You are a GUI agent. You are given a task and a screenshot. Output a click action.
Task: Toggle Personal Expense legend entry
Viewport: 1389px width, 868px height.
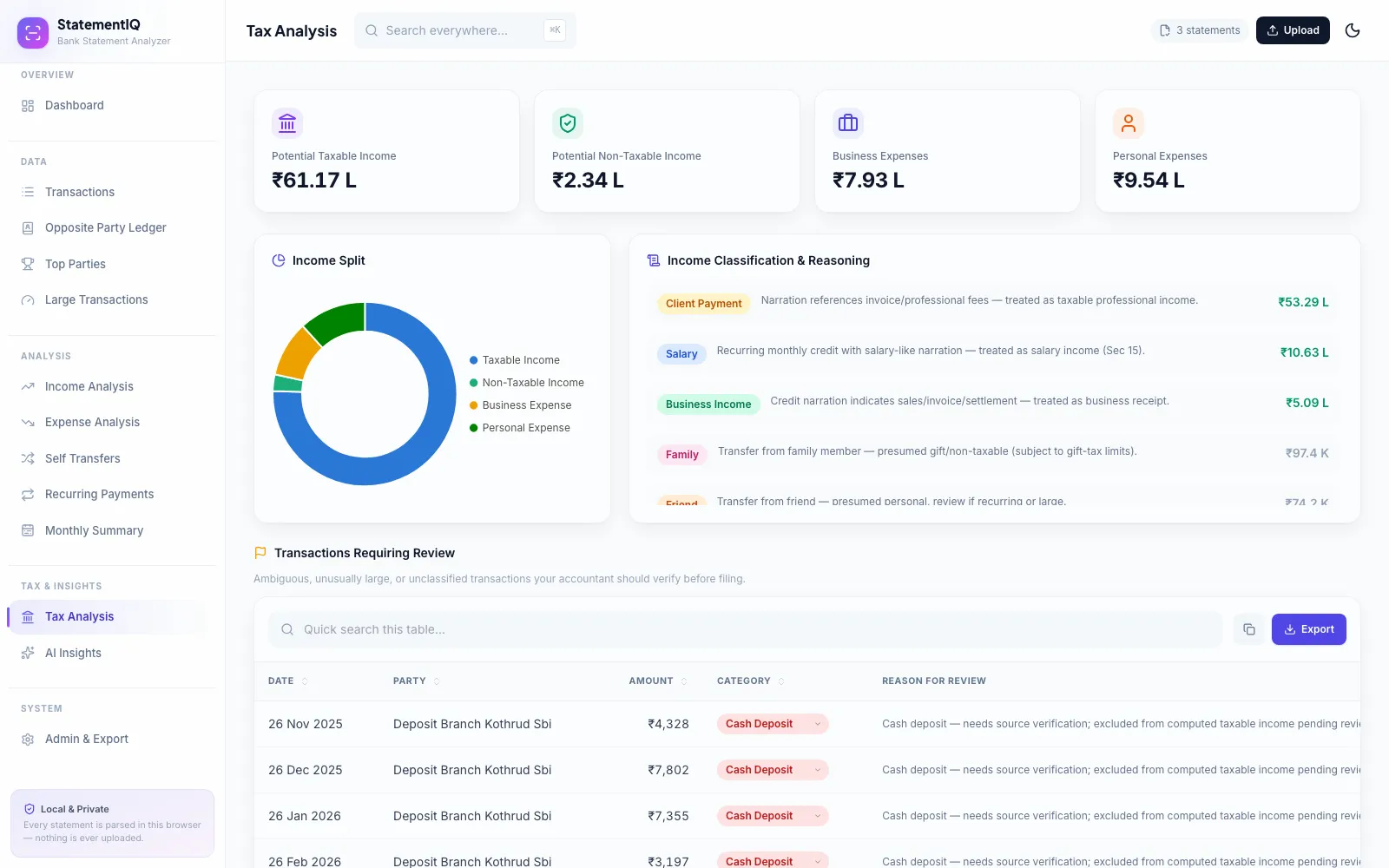tap(520, 428)
